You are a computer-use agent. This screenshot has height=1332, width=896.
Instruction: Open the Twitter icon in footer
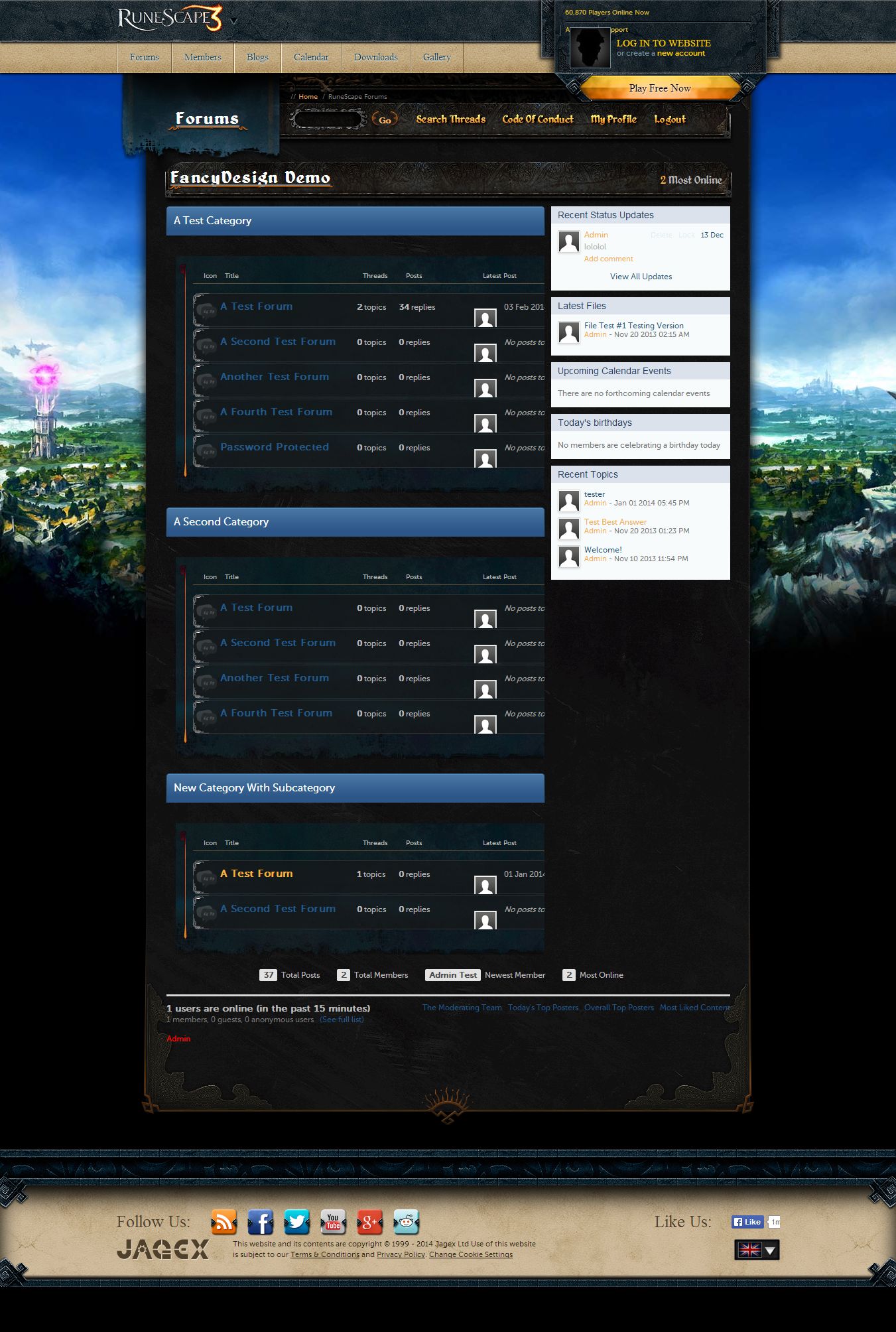pyautogui.click(x=296, y=1222)
